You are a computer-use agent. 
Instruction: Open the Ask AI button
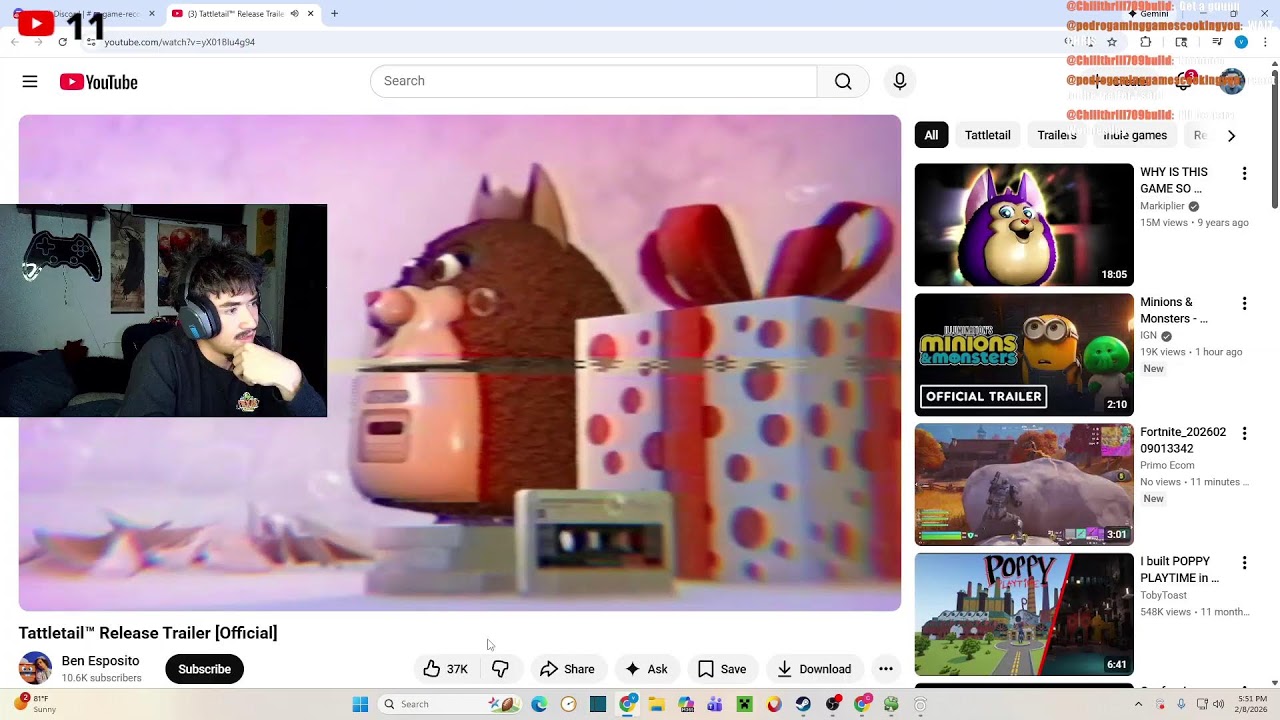646,669
